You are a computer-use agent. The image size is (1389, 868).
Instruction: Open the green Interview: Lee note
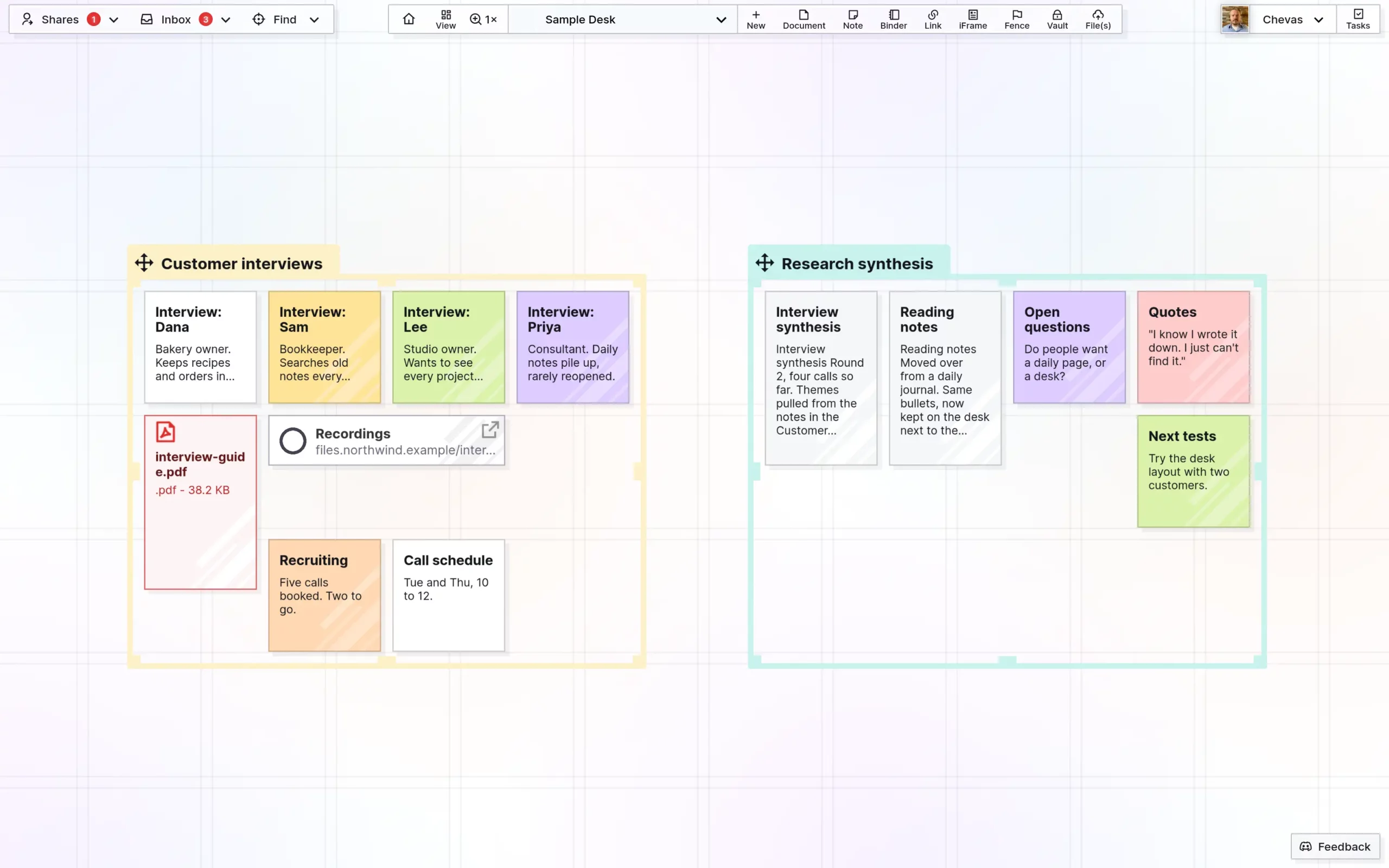coord(448,347)
